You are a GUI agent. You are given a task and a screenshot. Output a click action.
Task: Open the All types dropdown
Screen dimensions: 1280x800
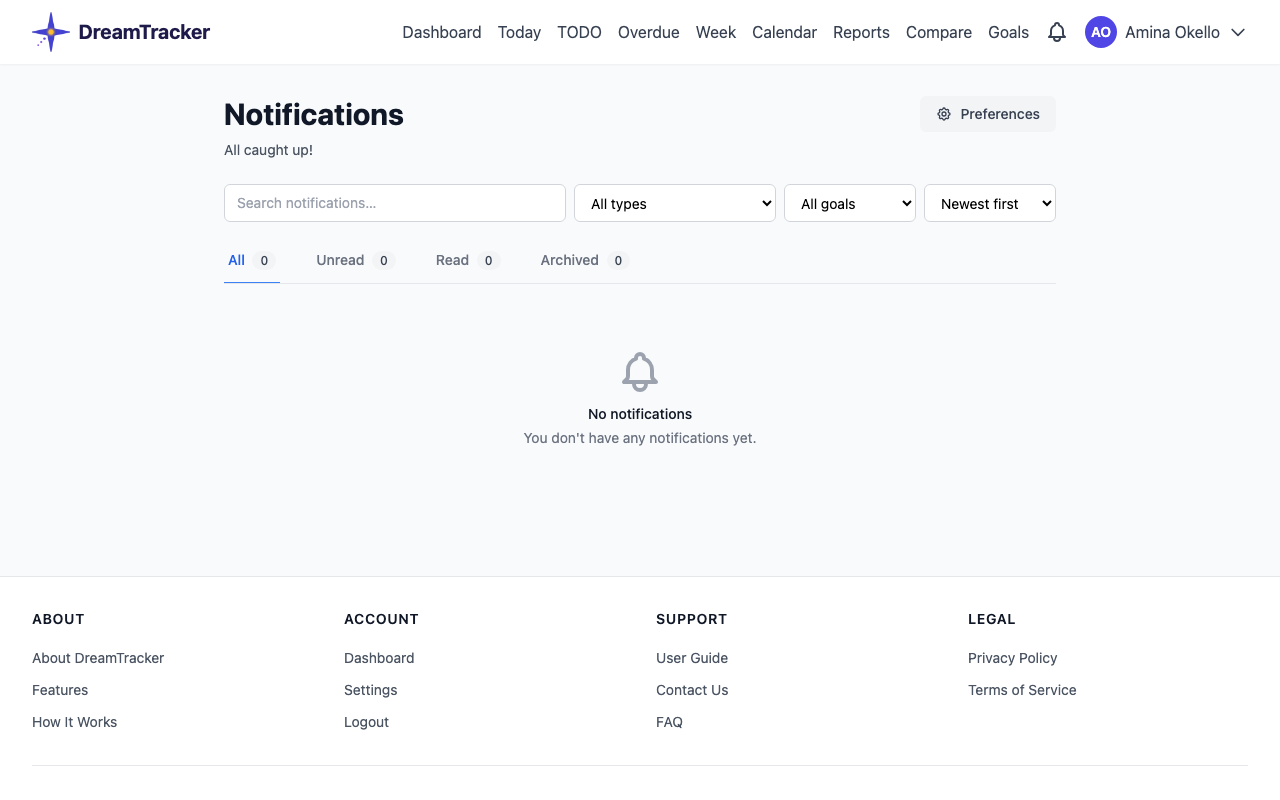(675, 203)
